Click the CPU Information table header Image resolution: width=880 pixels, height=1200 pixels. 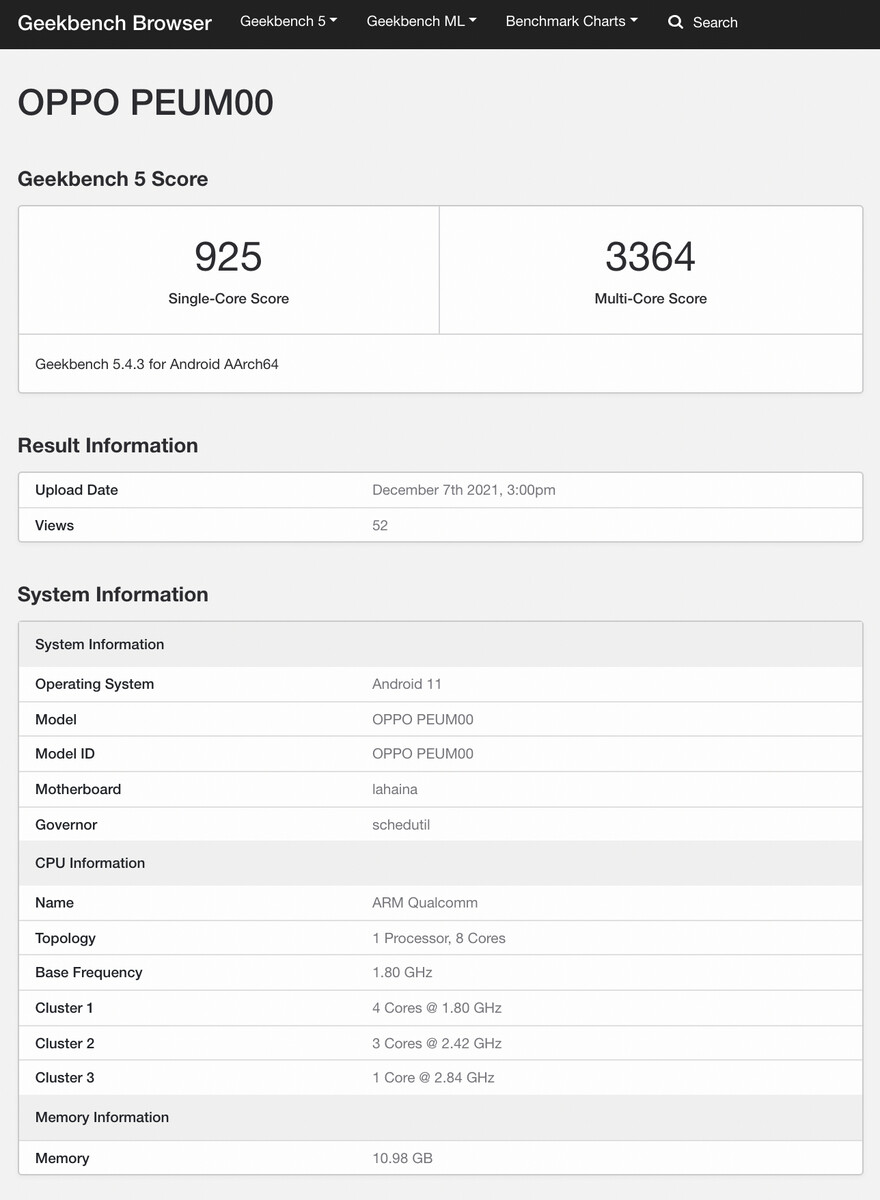point(440,863)
